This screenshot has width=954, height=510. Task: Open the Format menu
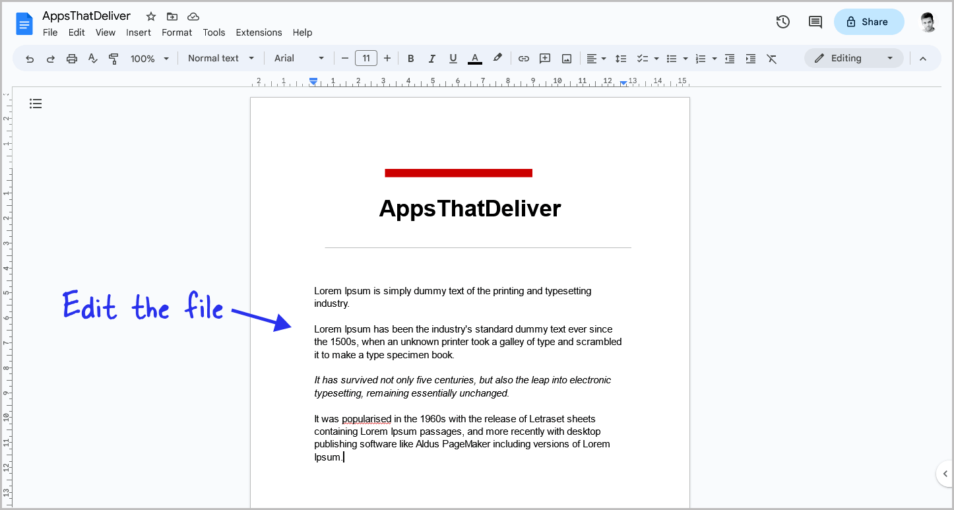click(x=177, y=33)
